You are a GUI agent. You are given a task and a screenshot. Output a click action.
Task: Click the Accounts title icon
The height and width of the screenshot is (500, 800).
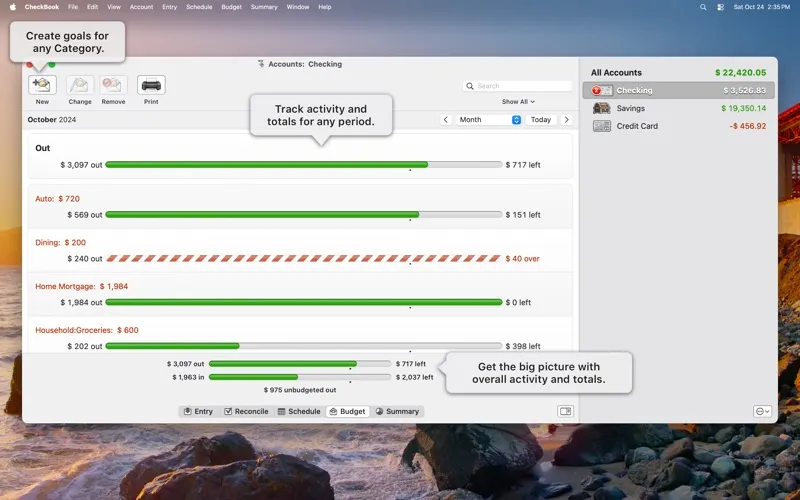[x=261, y=64]
